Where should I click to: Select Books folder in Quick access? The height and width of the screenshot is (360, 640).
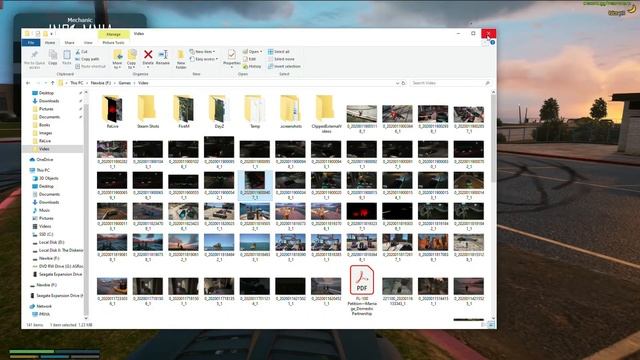(44, 125)
